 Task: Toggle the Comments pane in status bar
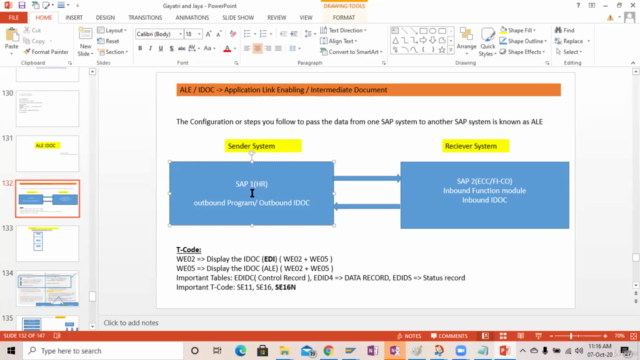[x=449, y=336]
